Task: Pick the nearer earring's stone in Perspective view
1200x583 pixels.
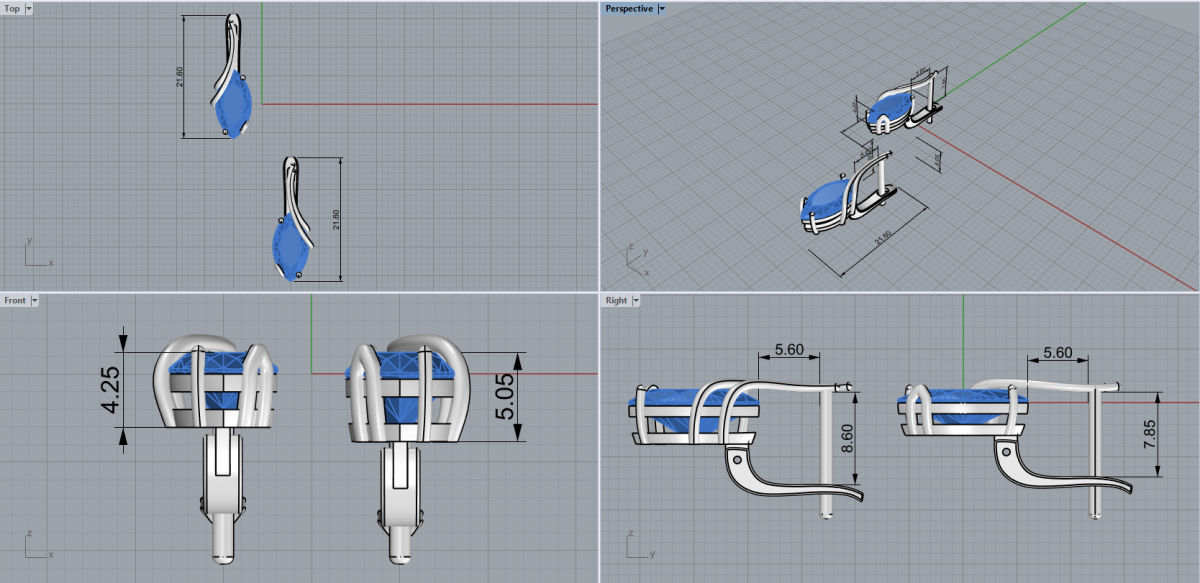Action: tap(827, 200)
